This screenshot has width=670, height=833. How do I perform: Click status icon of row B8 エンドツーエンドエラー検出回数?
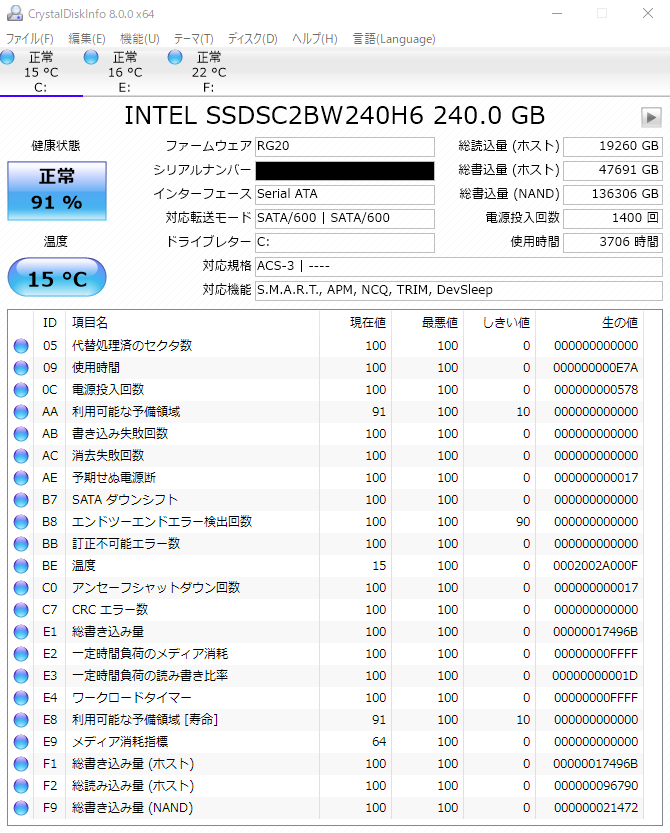pyautogui.click(x=21, y=522)
